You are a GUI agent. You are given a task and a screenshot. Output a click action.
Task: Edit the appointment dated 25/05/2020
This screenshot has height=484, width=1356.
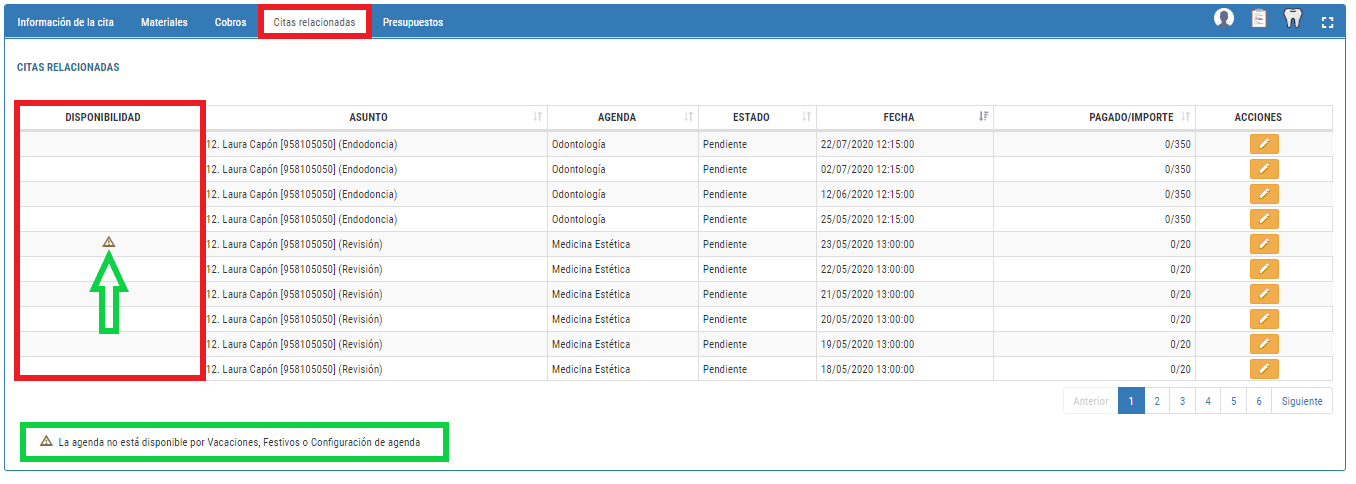pos(1264,219)
